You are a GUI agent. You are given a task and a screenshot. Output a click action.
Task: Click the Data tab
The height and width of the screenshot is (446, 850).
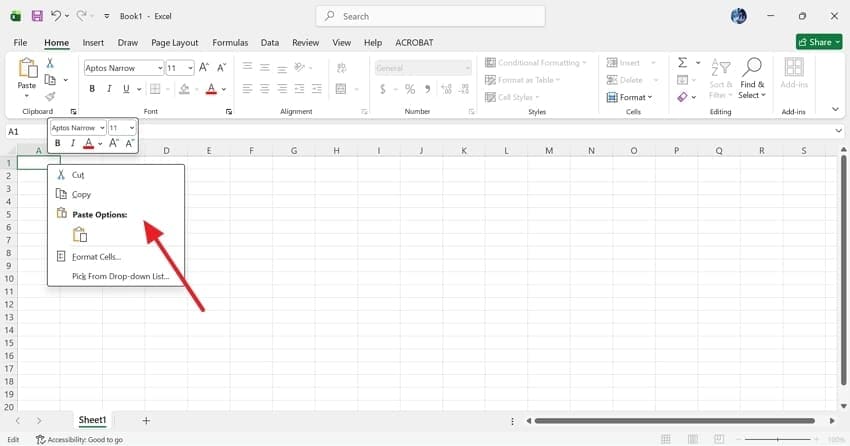coord(269,42)
